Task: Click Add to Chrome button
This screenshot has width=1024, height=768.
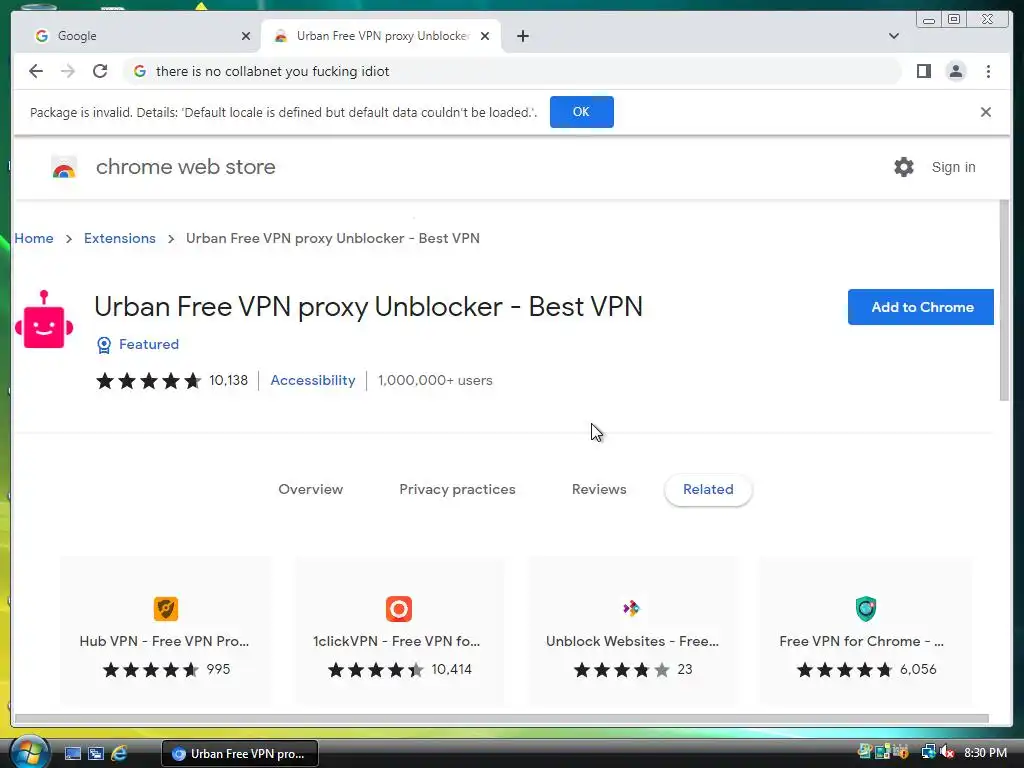Action: 921,307
